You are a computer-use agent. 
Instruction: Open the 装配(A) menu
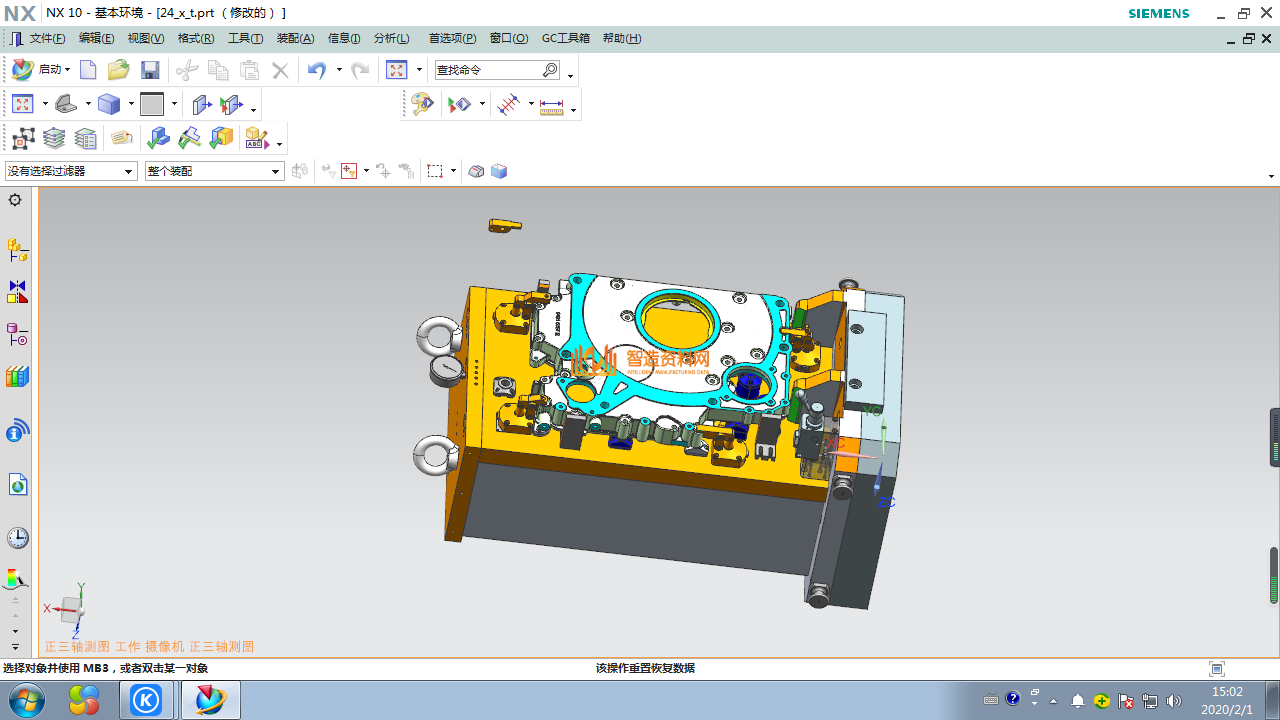click(295, 38)
